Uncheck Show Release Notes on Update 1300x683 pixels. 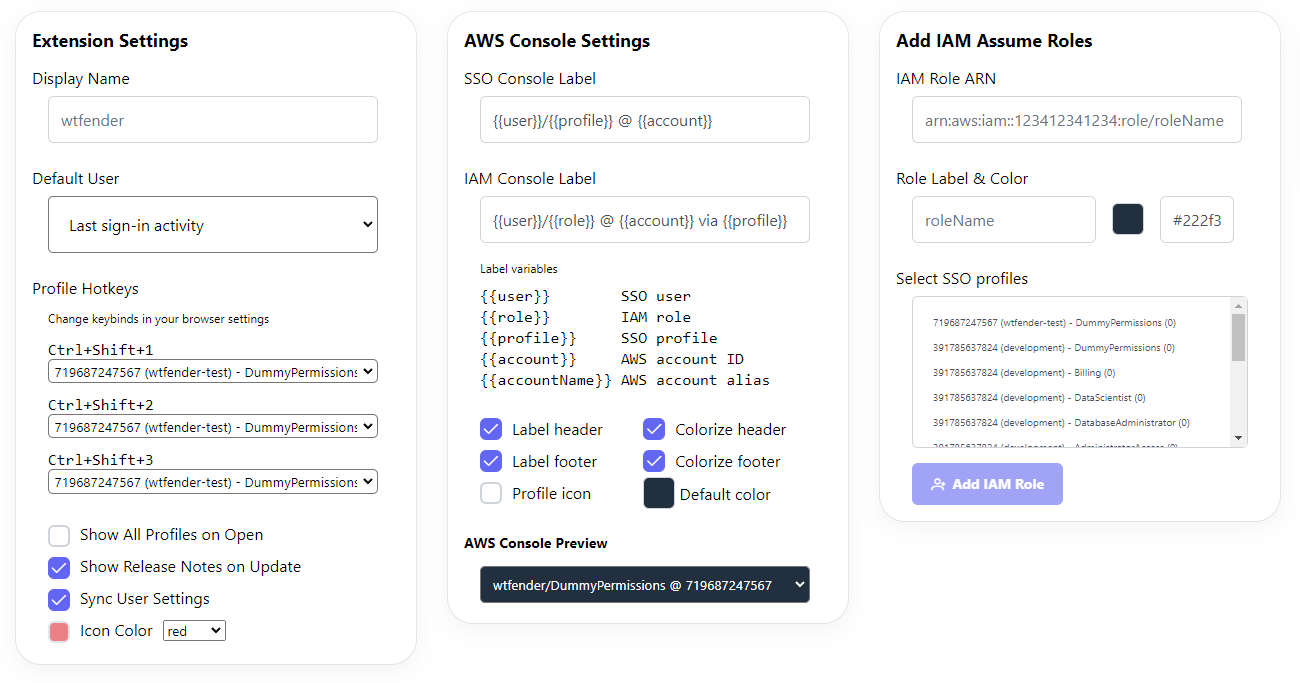(59, 567)
